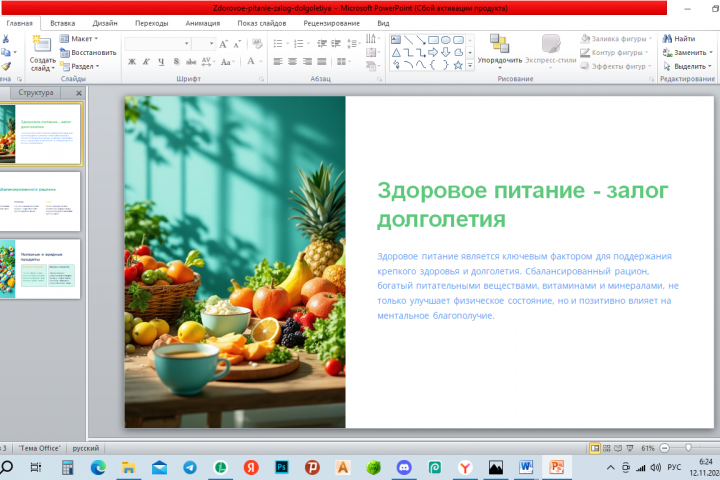This screenshot has height=480, width=720.
Task: Toggle text shadow (S)
Action: click(176, 62)
